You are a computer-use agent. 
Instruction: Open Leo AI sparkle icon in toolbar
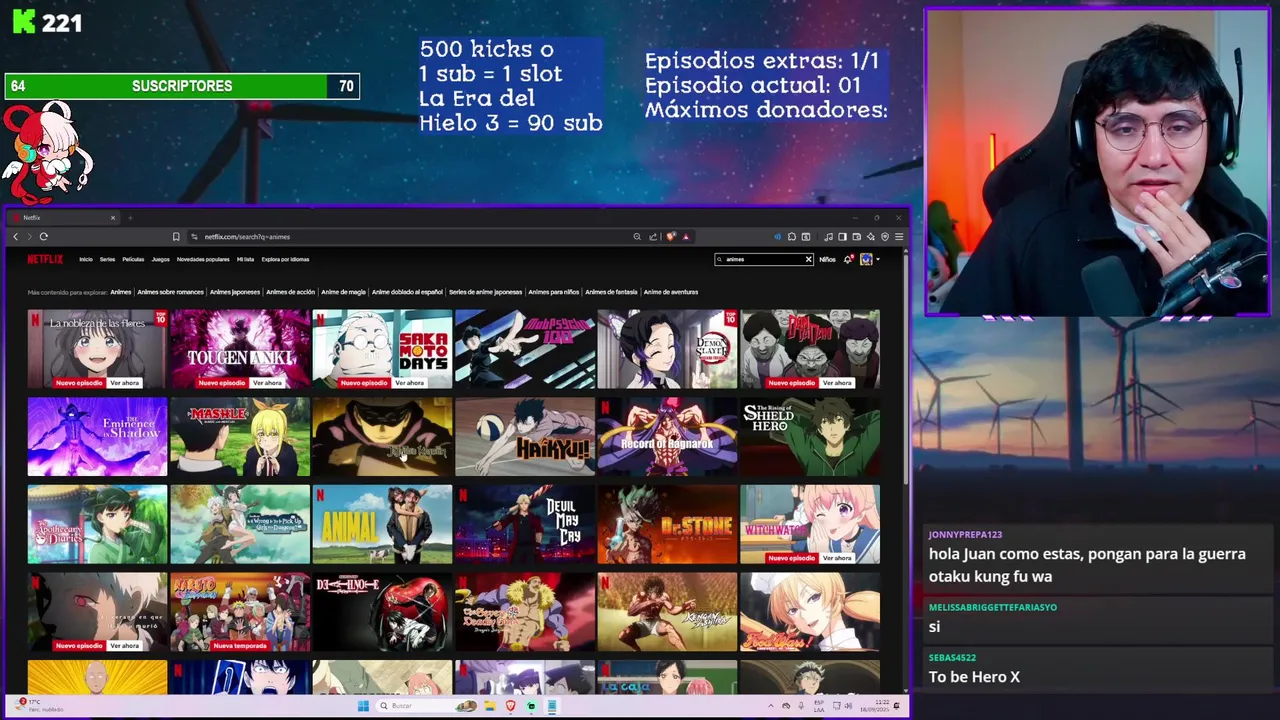[871, 237]
